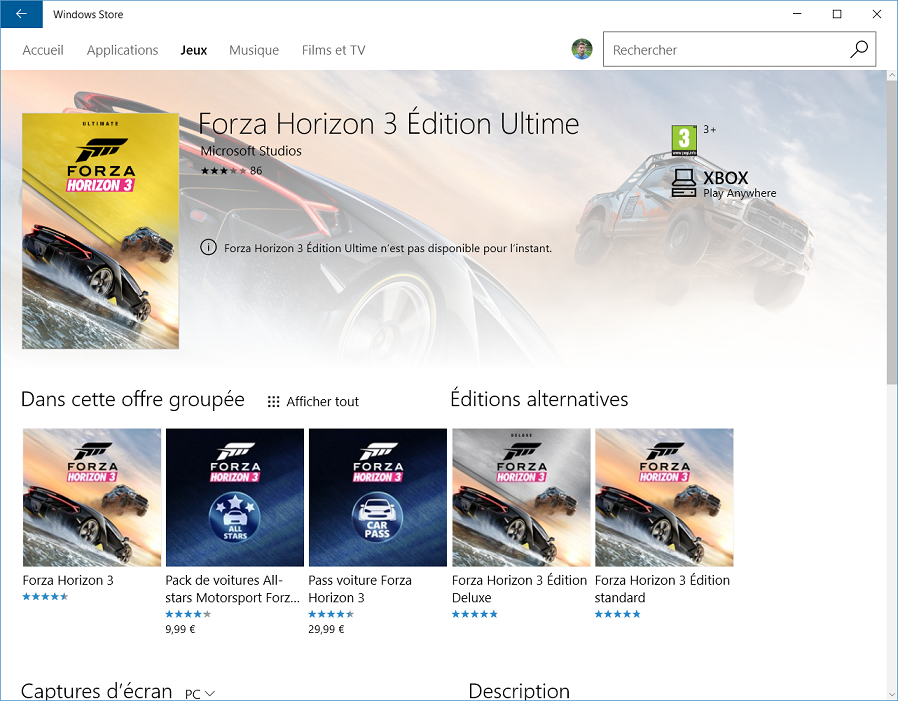Click the 86 ratings star count
This screenshot has height=701, width=898.
pos(231,171)
